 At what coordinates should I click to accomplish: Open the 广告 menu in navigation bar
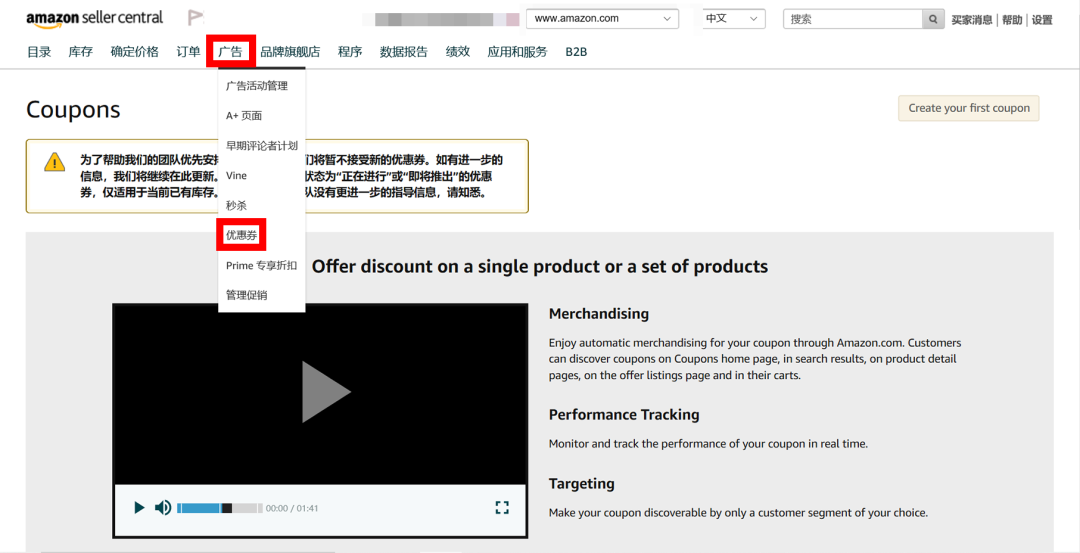click(229, 52)
